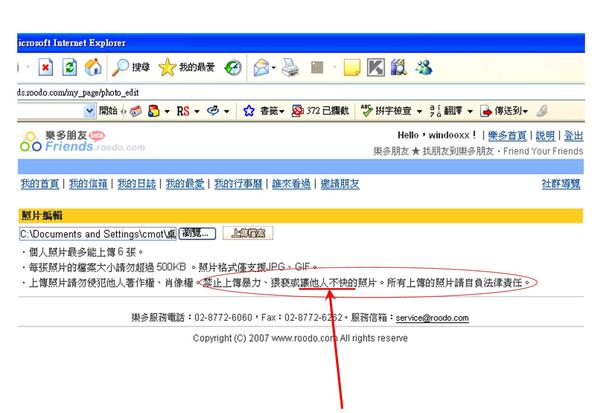
Task: Open the 邀請朋友 link
Action: click(340, 184)
